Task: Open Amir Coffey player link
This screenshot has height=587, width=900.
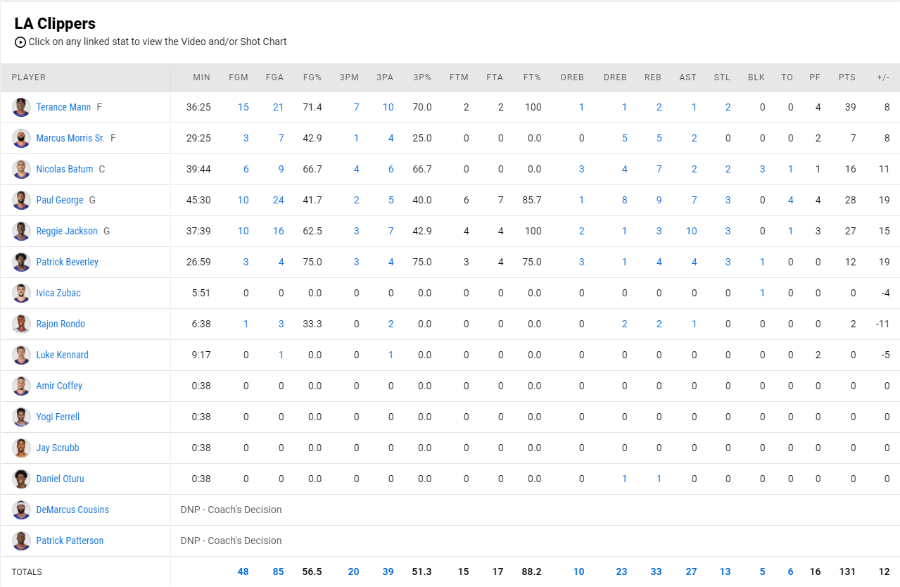Action: point(59,386)
